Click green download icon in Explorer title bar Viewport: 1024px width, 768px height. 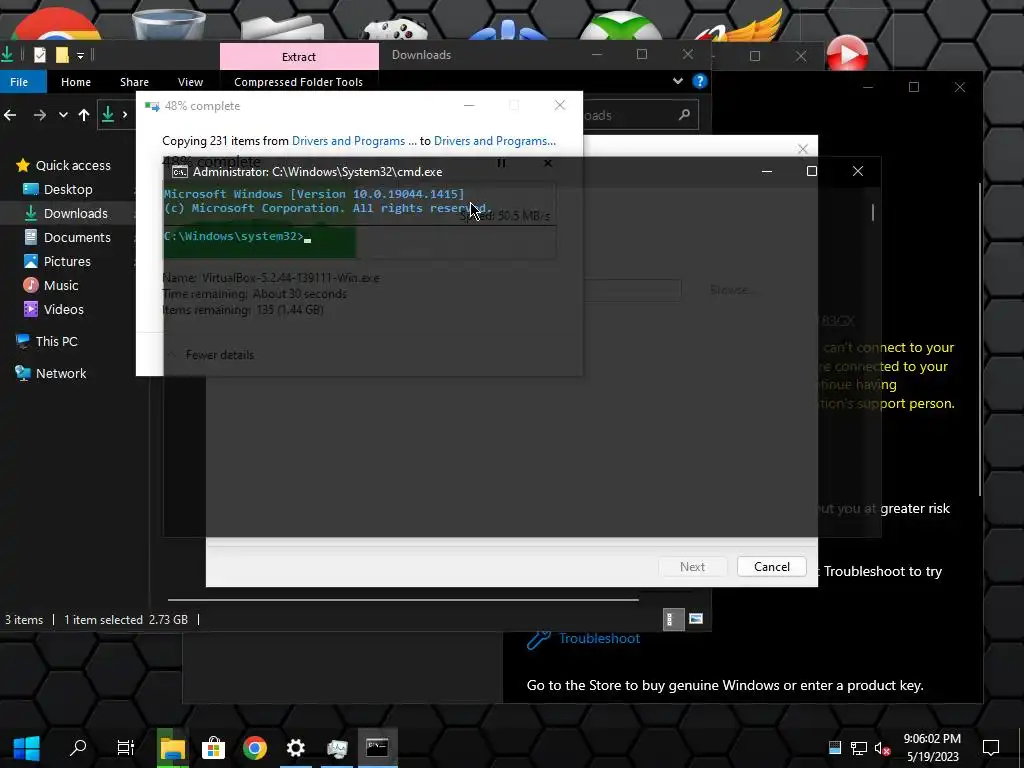pos(8,55)
